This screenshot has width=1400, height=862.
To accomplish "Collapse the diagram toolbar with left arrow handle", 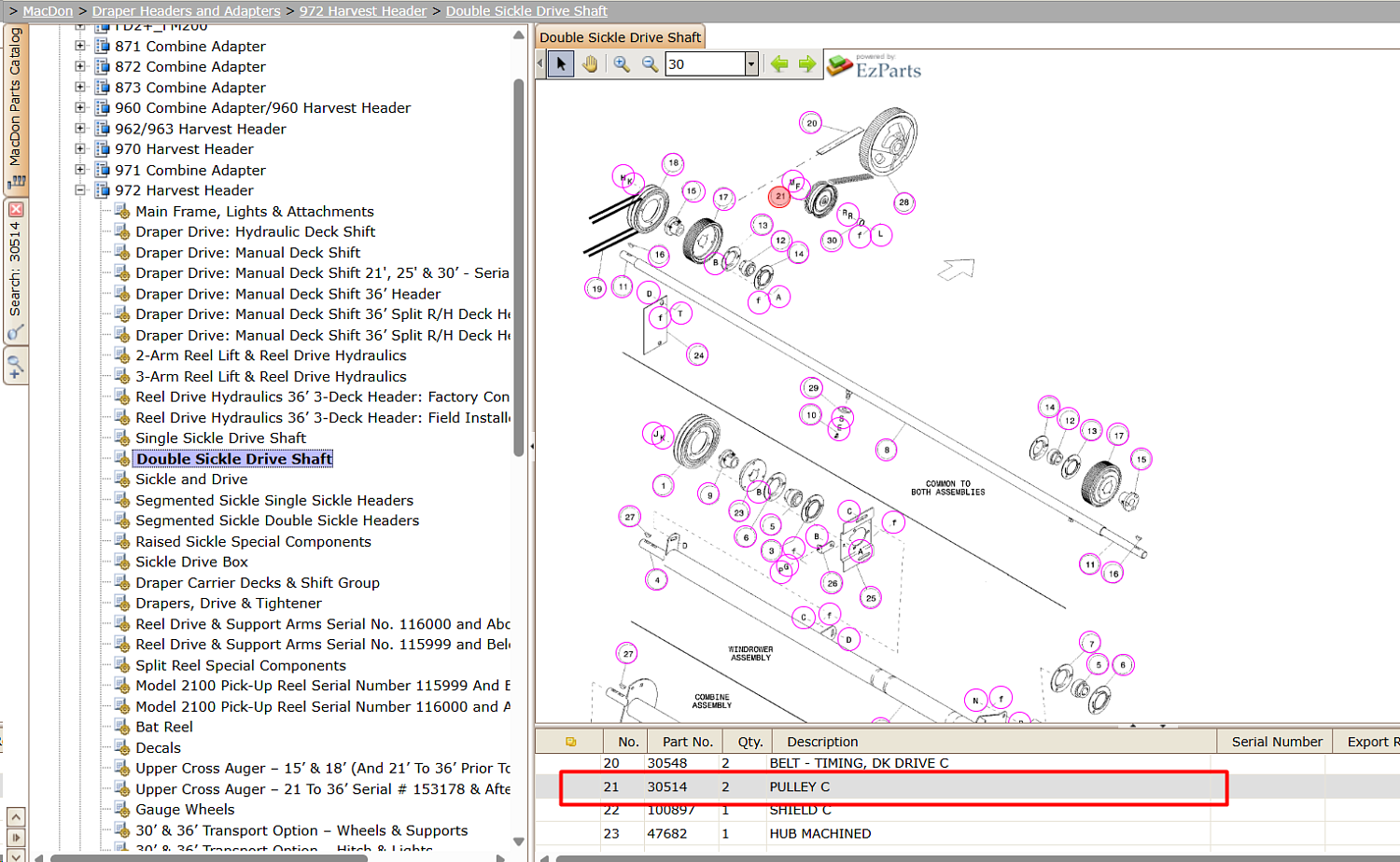I will (540, 63).
